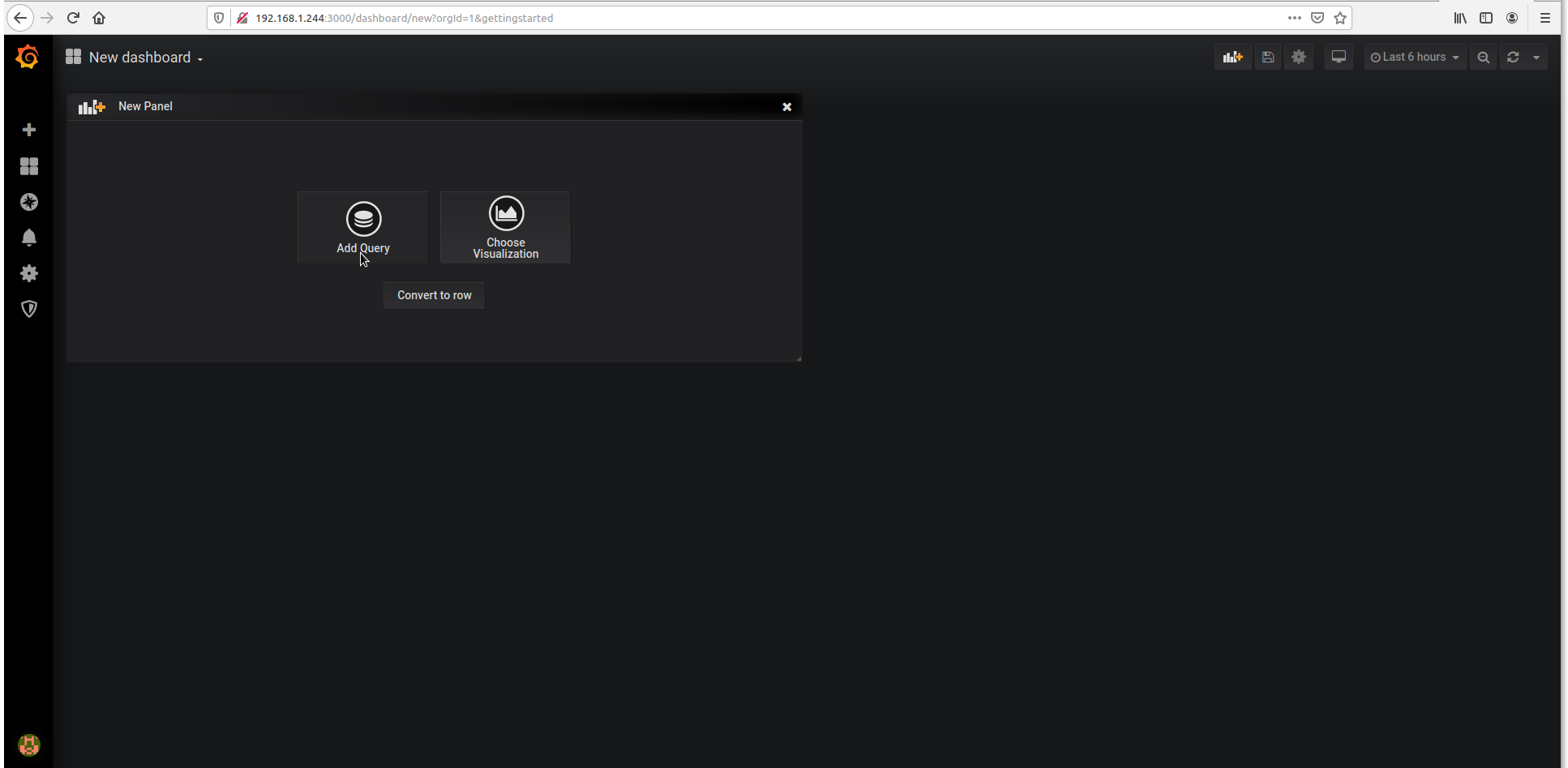This screenshot has height=768, width=1568.
Task: Open the Grafana logo home menu
Action: click(28, 58)
